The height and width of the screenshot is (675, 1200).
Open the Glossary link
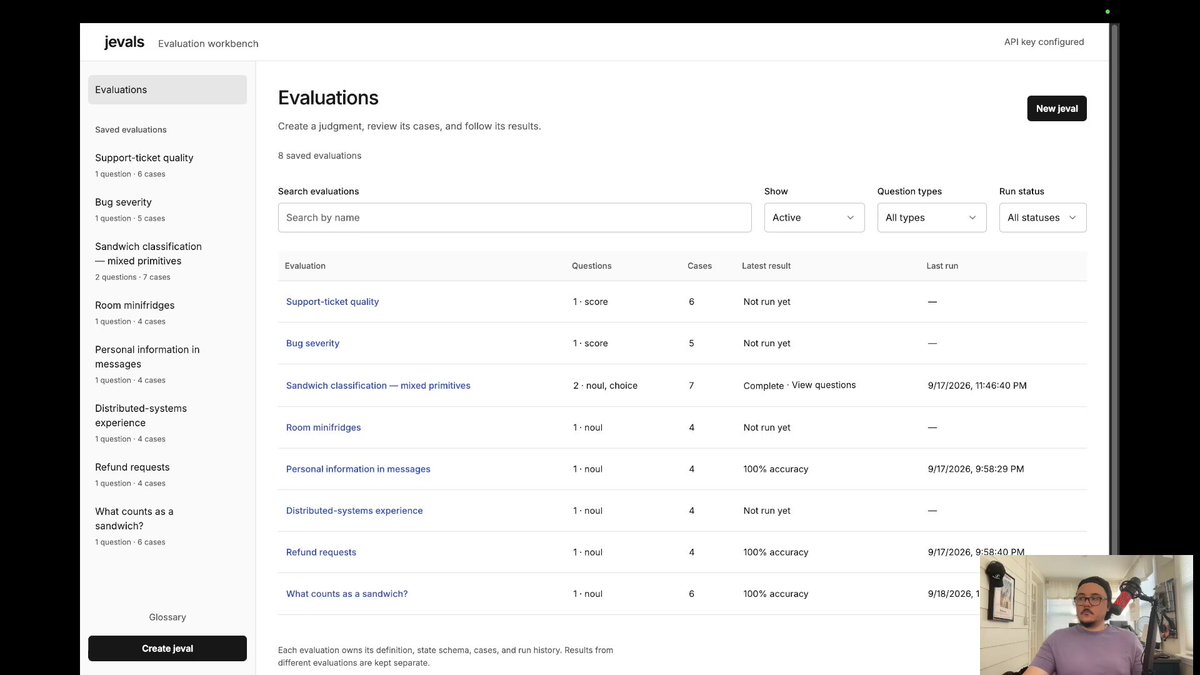[167, 617]
